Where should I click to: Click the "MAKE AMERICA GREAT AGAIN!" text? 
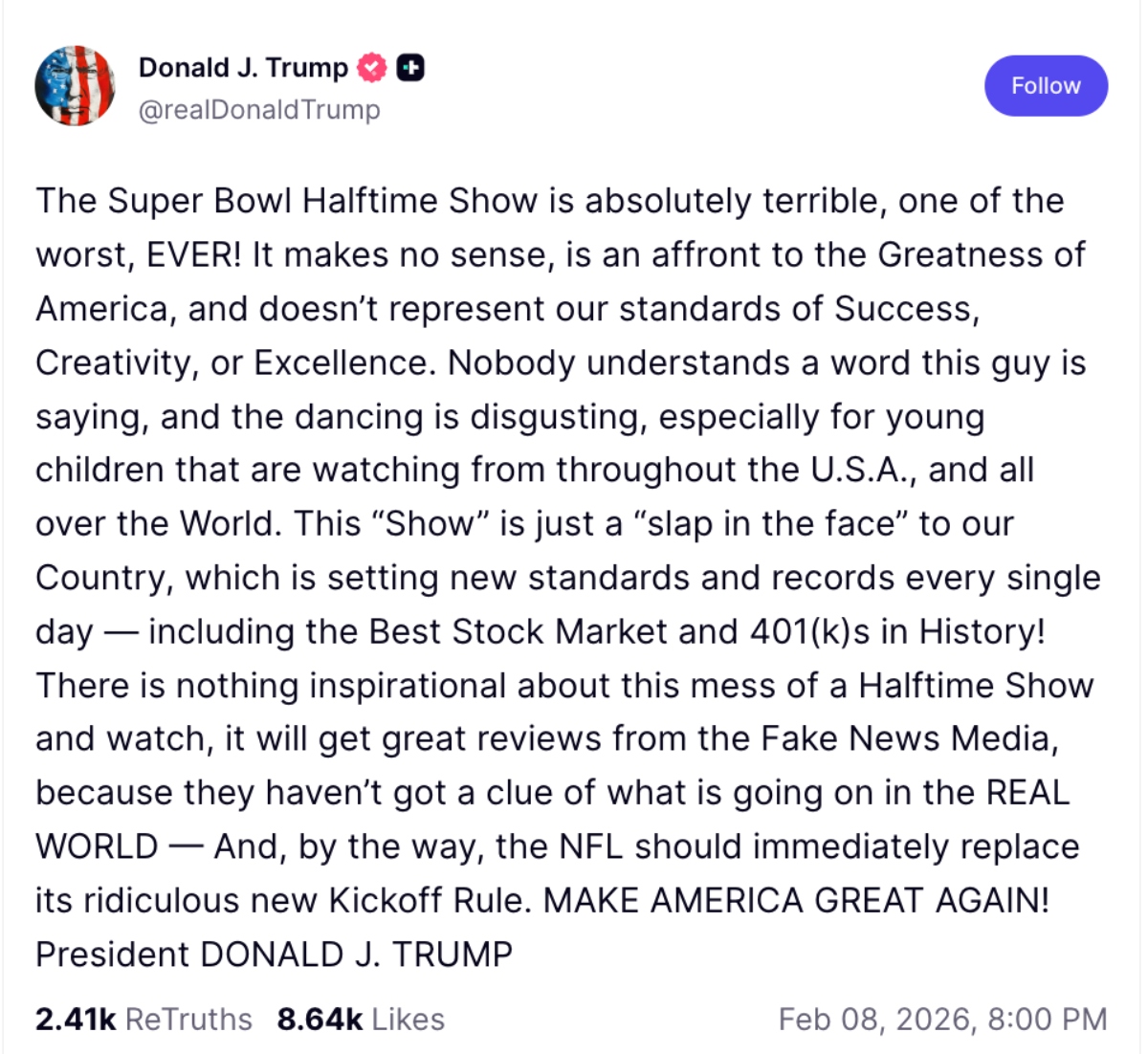(x=796, y=901)
